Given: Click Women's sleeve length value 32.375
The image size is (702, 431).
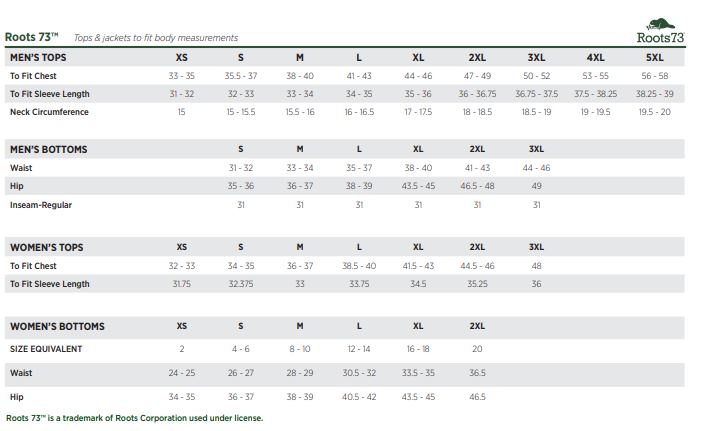Looking at the screenshot, I should (x=241, y=284).
